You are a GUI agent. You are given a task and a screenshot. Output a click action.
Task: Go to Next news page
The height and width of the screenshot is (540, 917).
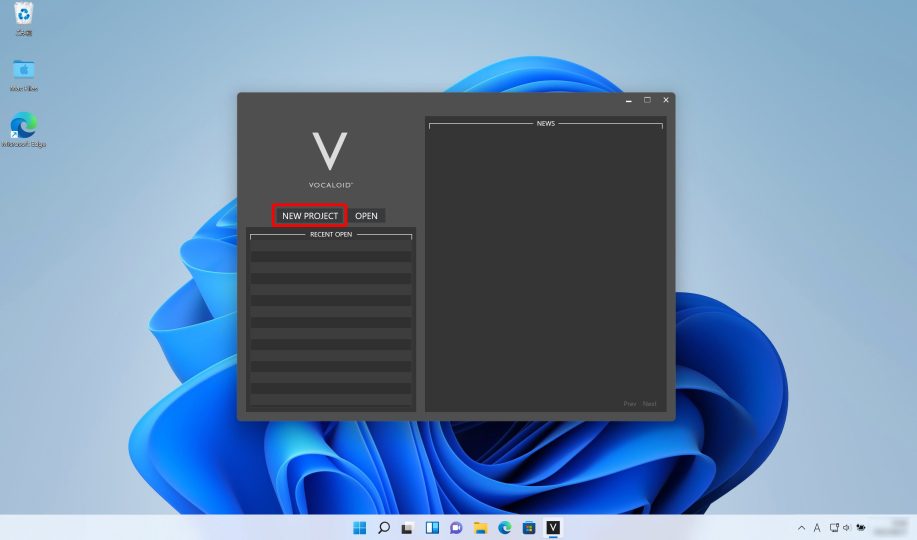[x=649, y=404]
